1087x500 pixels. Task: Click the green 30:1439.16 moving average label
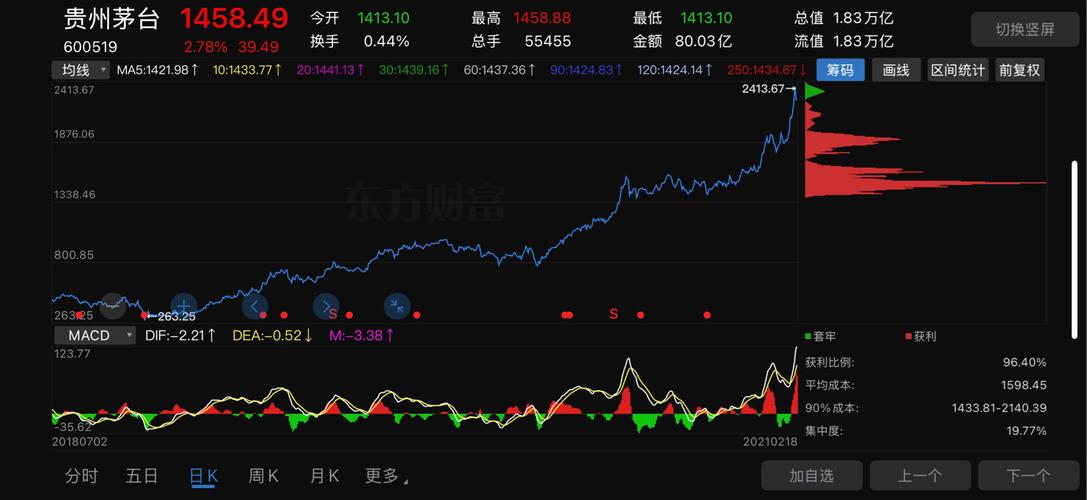(x=414, y=70)
